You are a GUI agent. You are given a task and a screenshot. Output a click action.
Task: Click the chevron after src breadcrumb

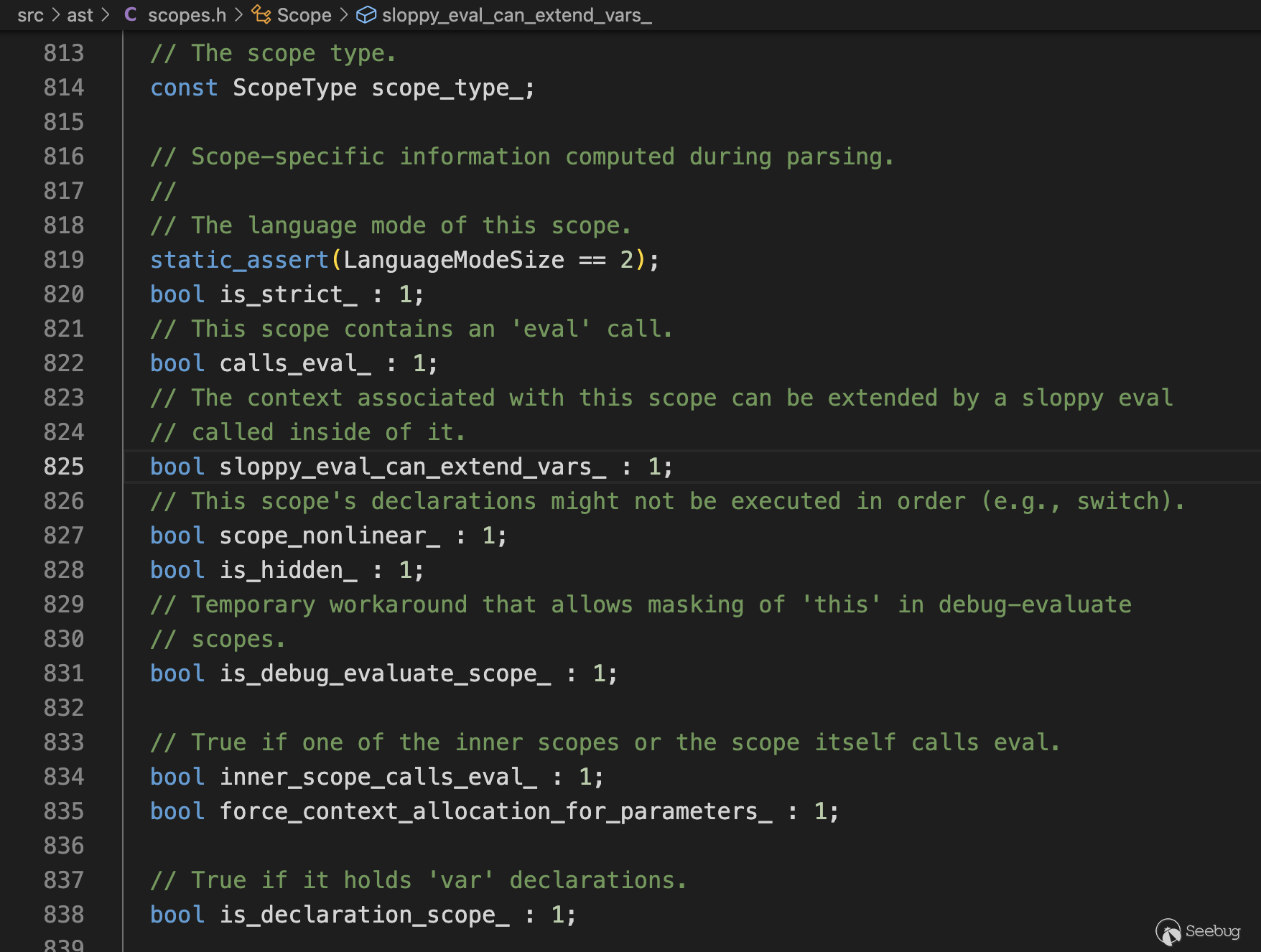pyautogui.click(x=56, y=15)
